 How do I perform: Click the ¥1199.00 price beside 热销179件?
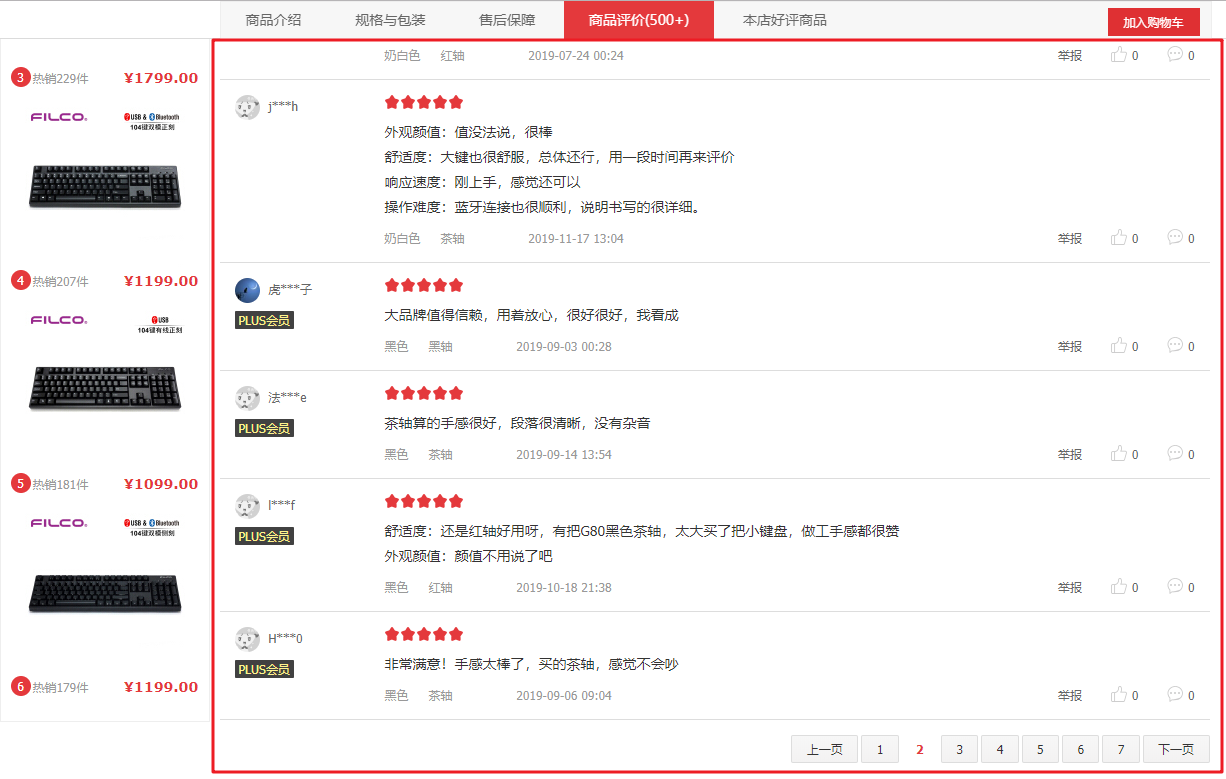point(161,687)
